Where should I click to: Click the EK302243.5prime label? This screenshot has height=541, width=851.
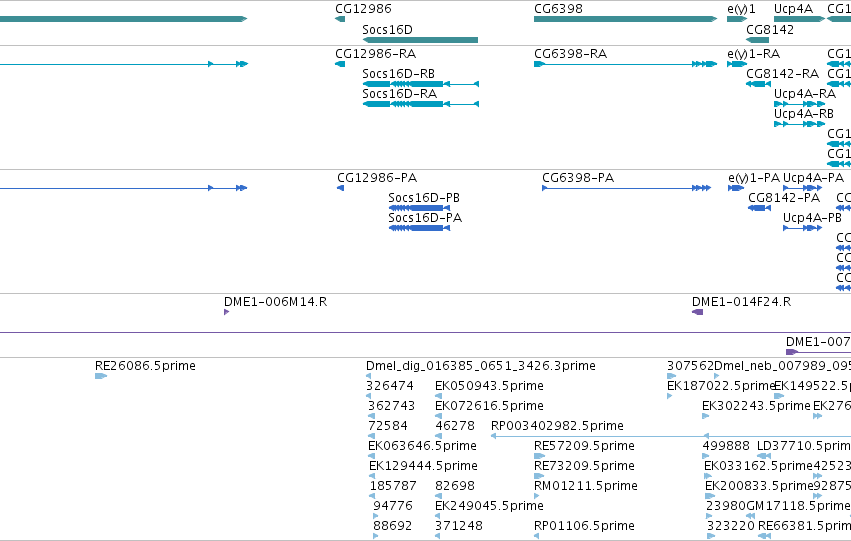(757, 406)
